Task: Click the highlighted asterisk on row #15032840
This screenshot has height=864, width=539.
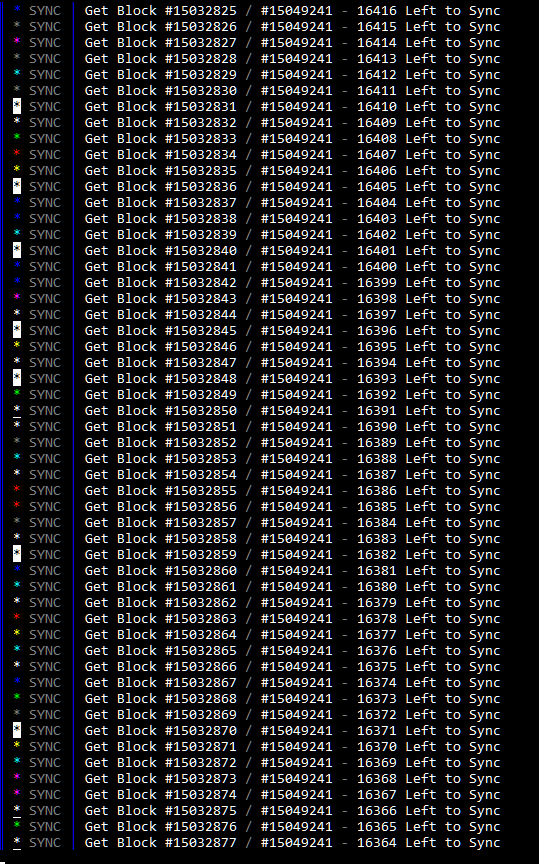Action: [x=17, y=250]
